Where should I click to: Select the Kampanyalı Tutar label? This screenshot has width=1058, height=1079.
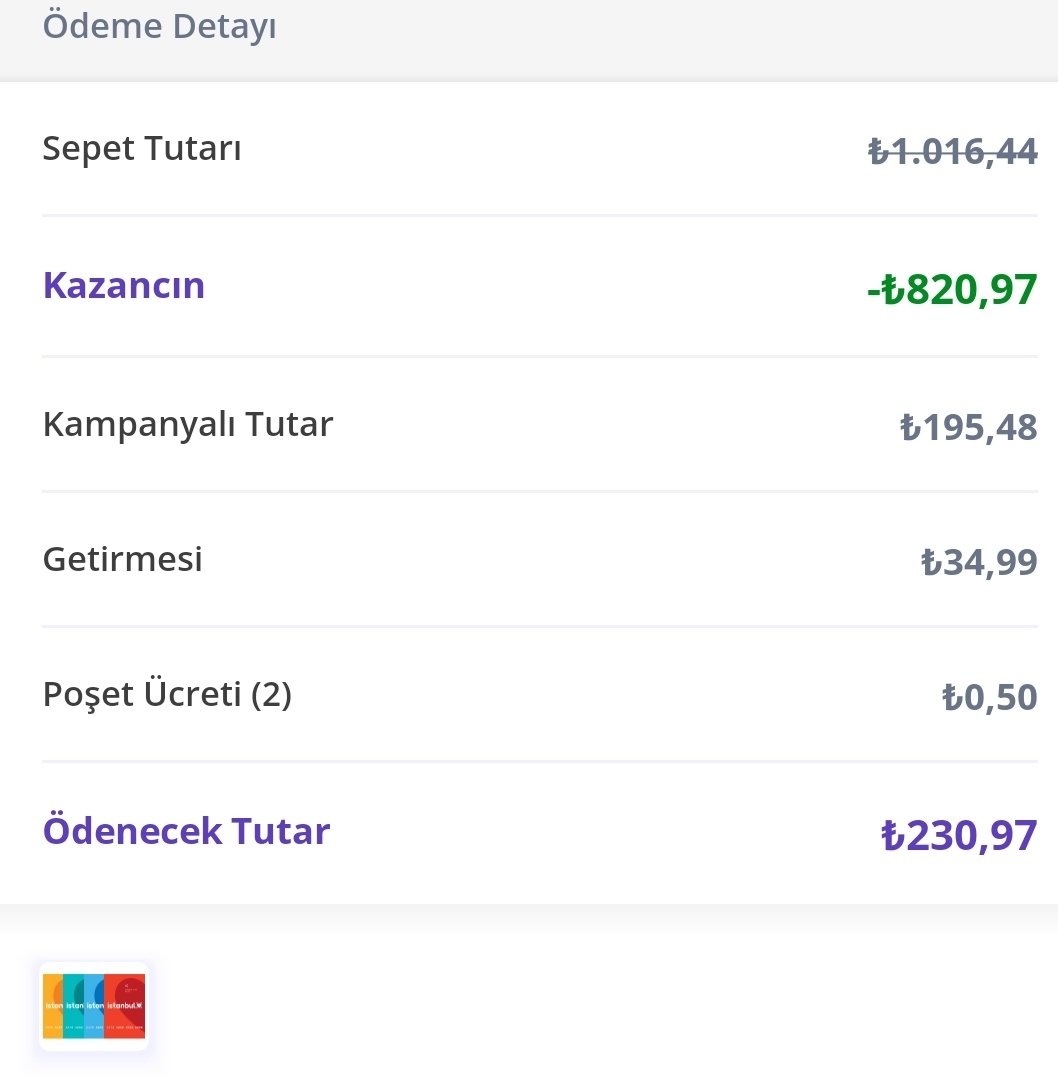click(188, 424)
